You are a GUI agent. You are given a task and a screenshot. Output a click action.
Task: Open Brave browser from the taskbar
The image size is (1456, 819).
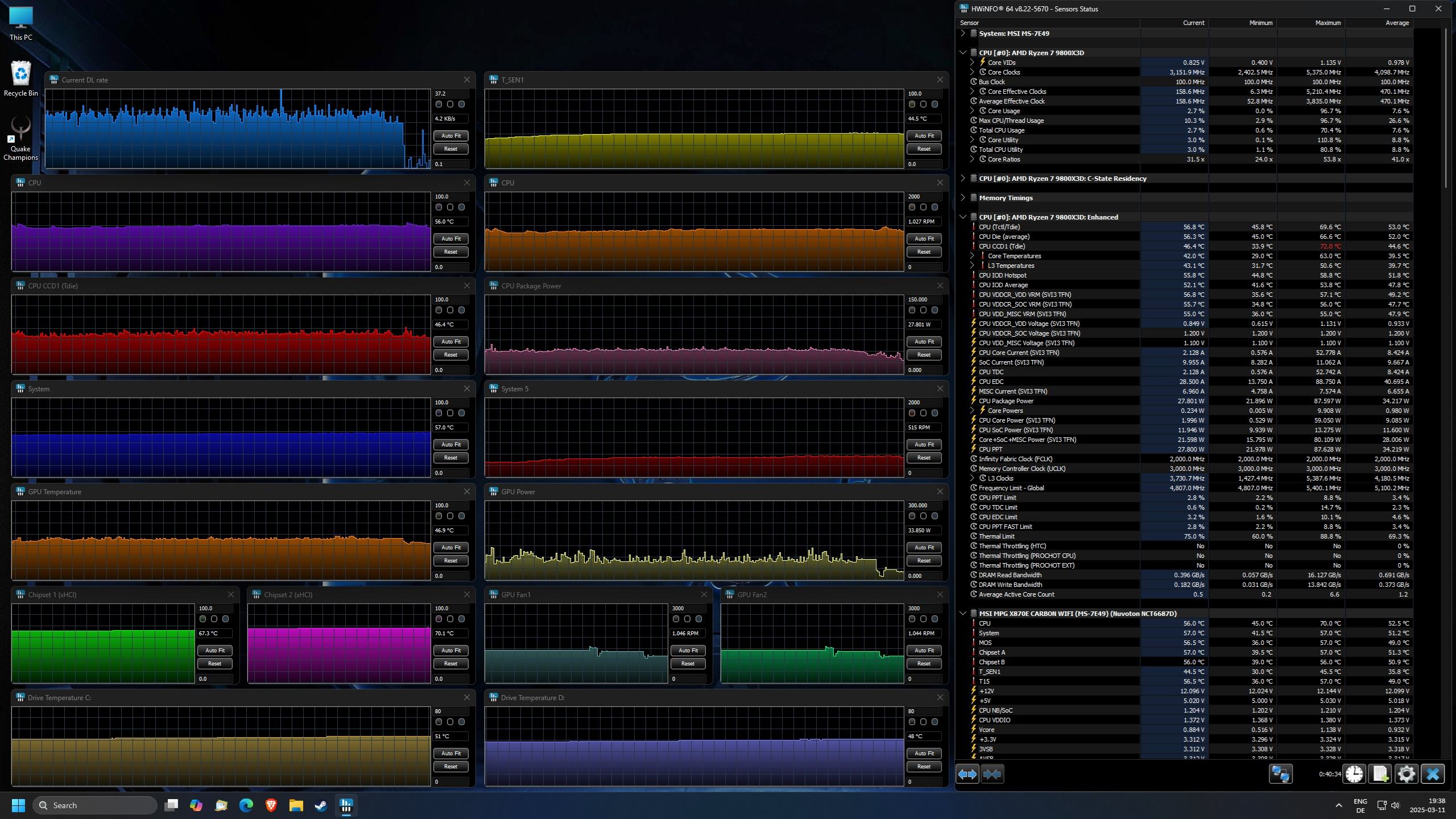pyautogui.click(x=271, y=805)
